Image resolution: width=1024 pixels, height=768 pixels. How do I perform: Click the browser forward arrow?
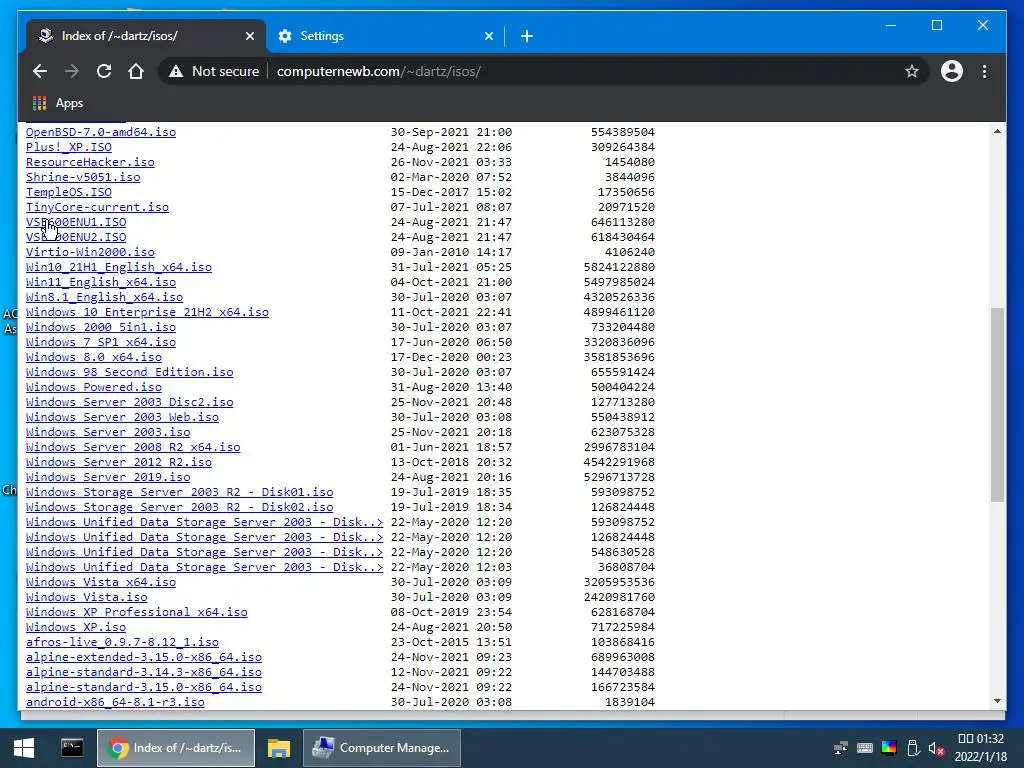pyautogui.click(x=72, y=71)
